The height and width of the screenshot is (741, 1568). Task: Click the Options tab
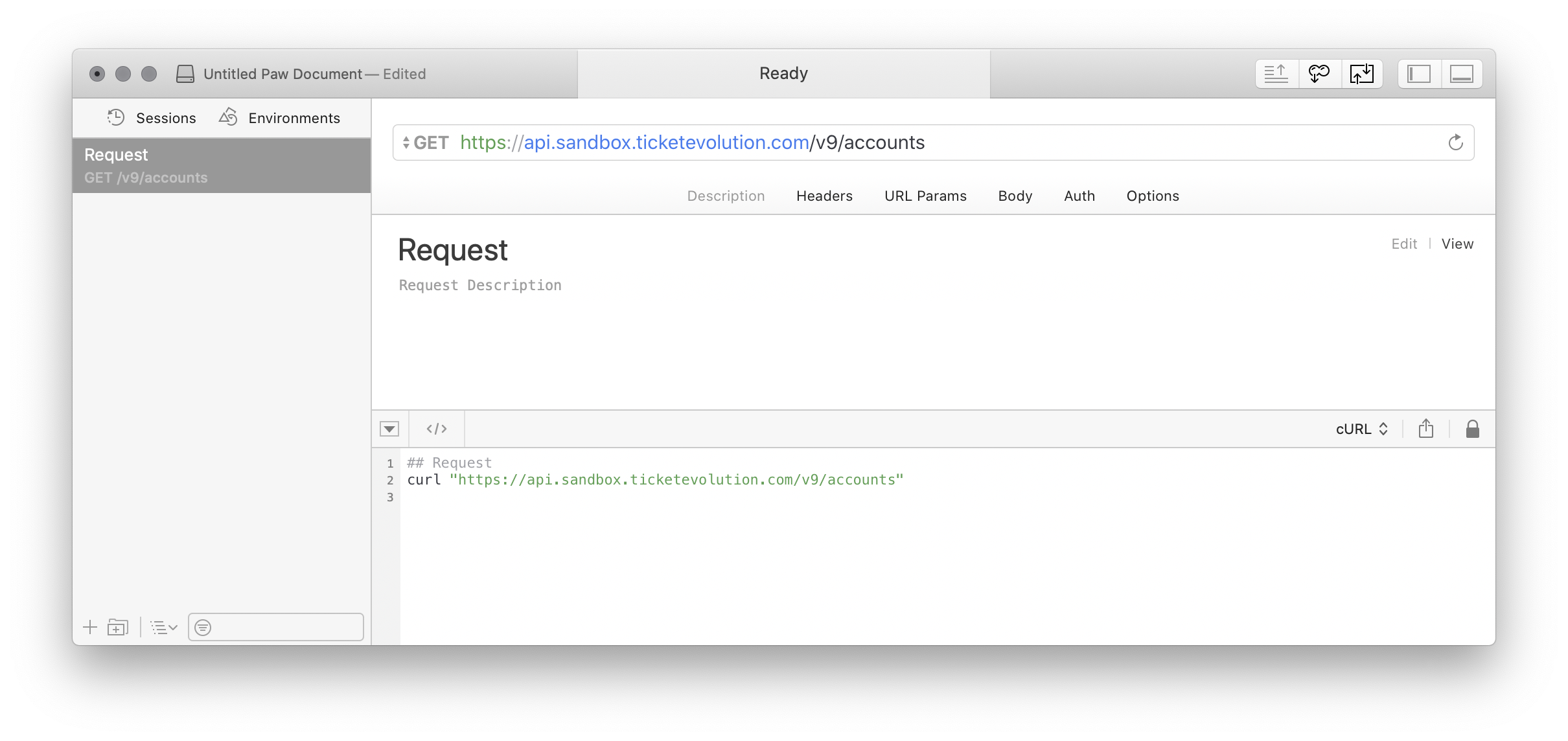1151,195
